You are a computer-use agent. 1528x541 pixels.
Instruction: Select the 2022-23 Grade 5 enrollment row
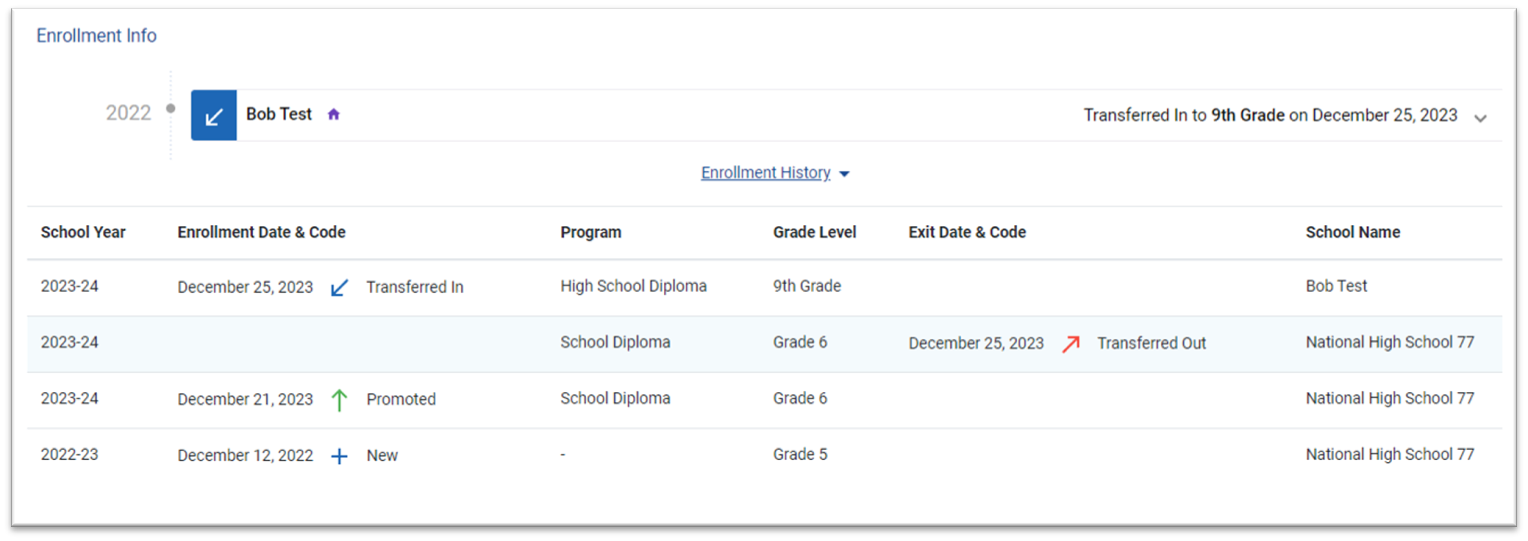click(800, 455)
